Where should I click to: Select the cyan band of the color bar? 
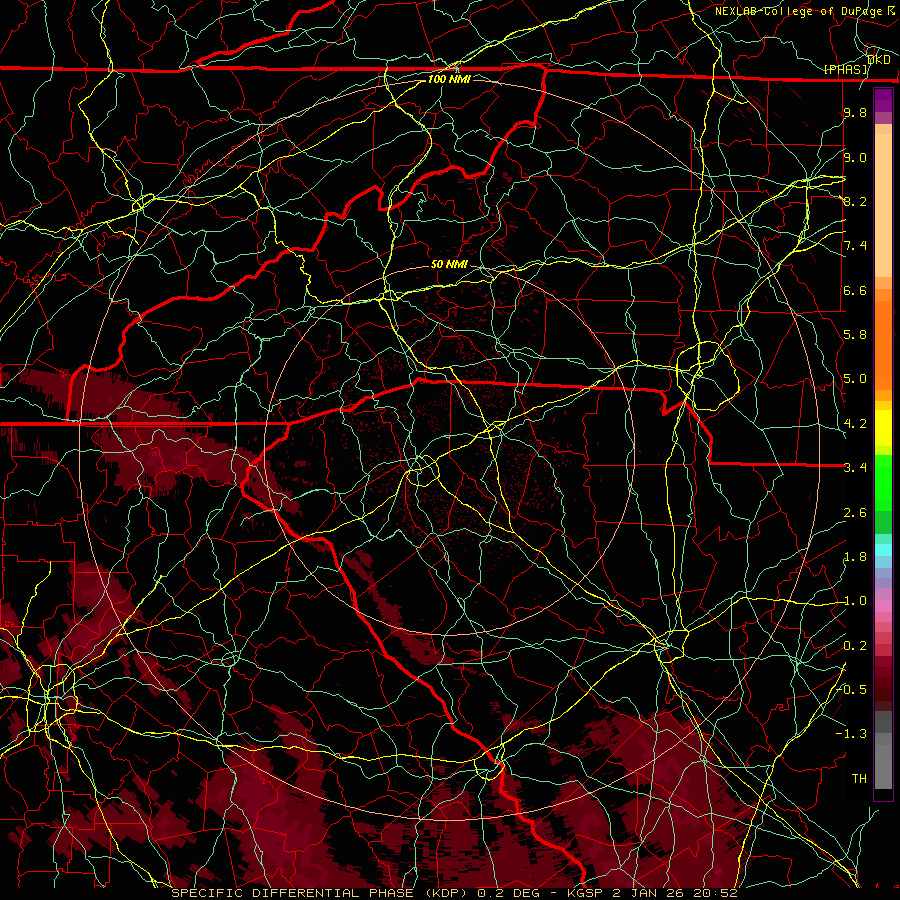click(883, 550)
